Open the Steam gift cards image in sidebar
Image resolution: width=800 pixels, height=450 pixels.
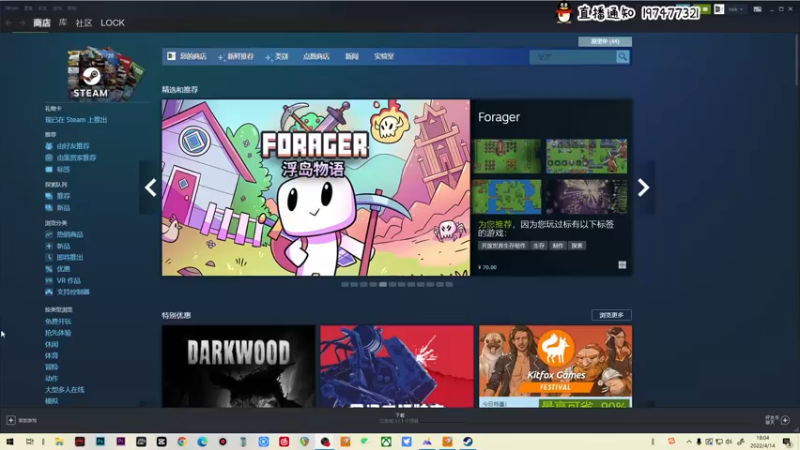point(106,73)
